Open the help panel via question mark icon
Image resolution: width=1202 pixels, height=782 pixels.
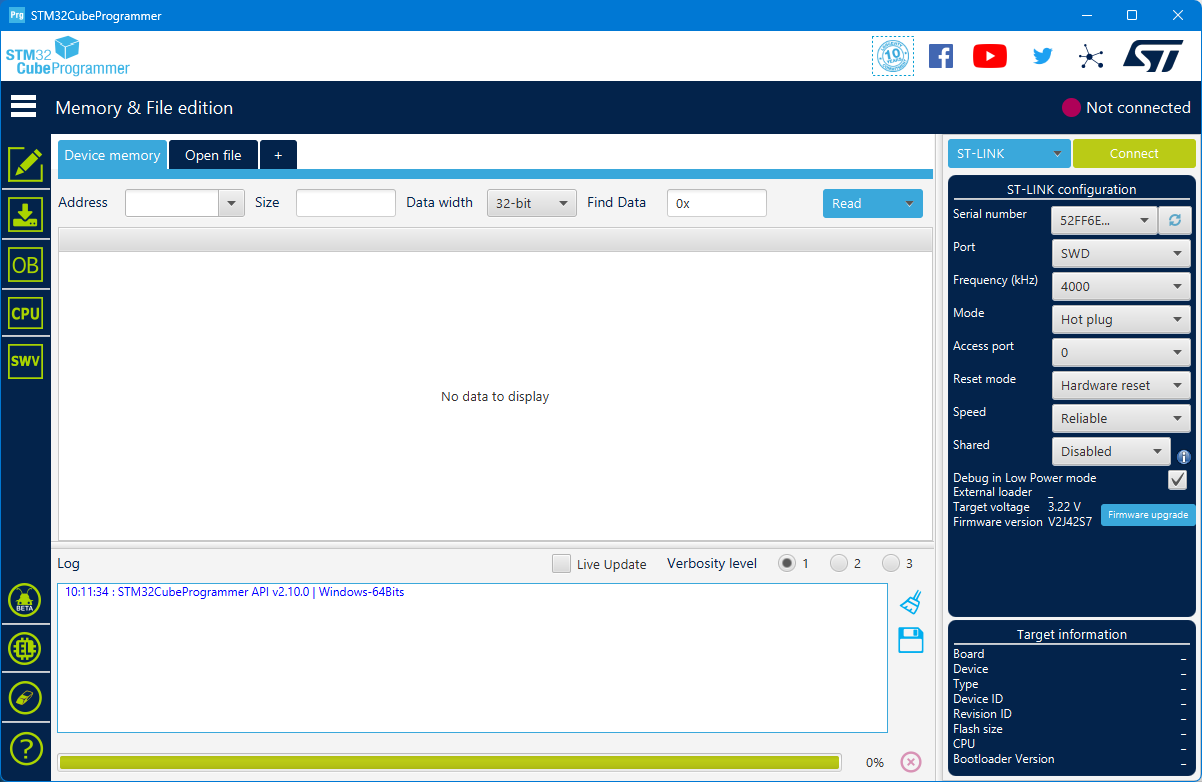(x=24, y=748)
